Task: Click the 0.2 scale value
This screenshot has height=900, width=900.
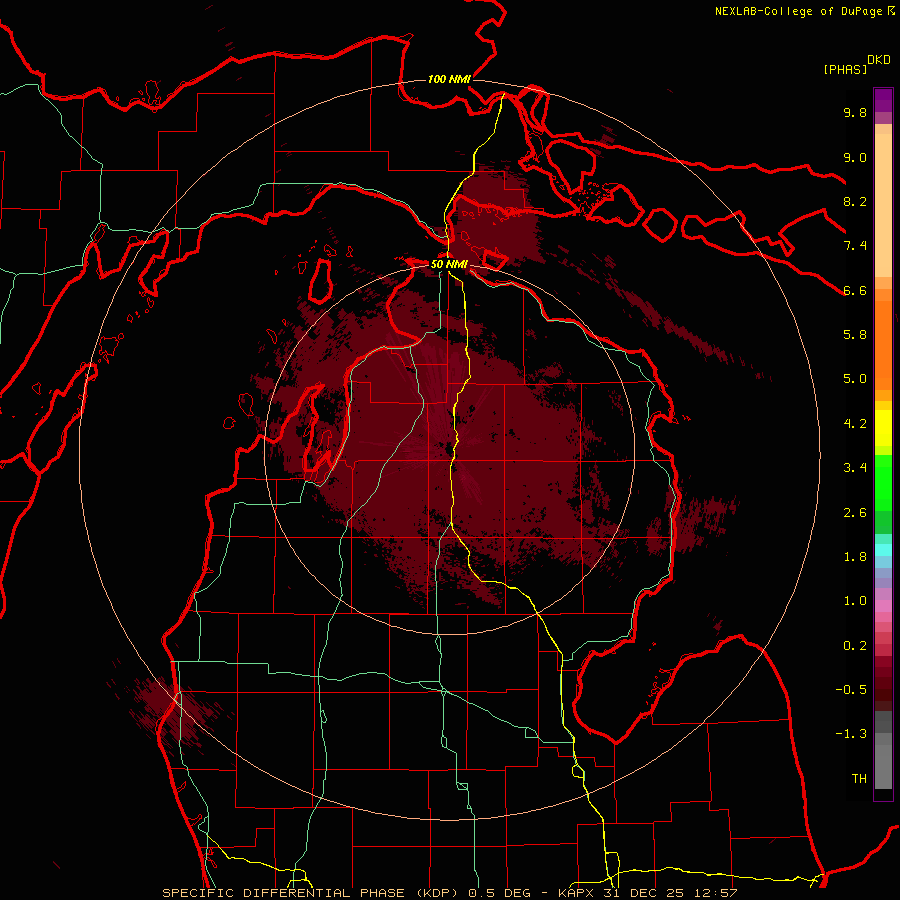Action: [x=855, y=646]
